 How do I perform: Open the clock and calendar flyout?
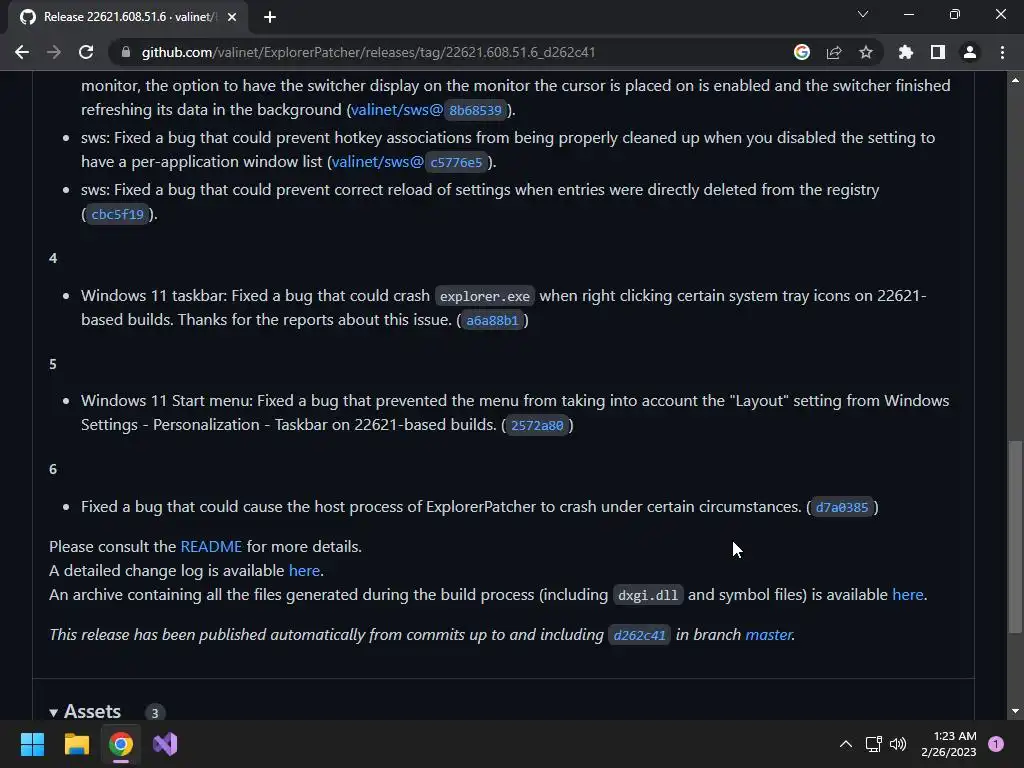[x=949, y=744]
